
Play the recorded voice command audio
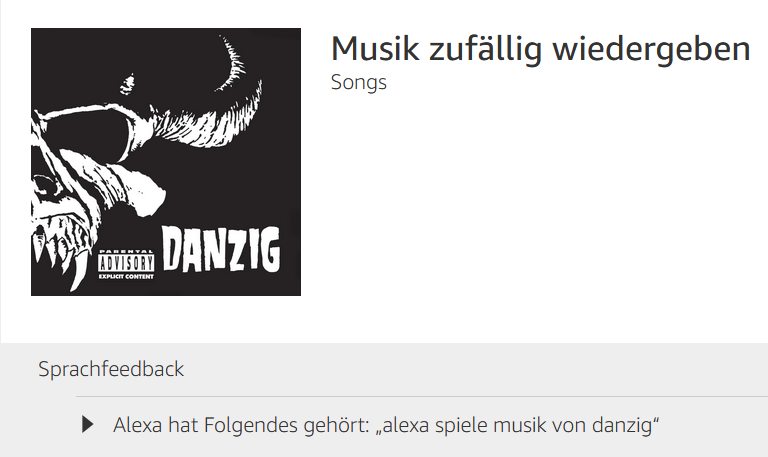pyautogui.click(x=88, y=424)
